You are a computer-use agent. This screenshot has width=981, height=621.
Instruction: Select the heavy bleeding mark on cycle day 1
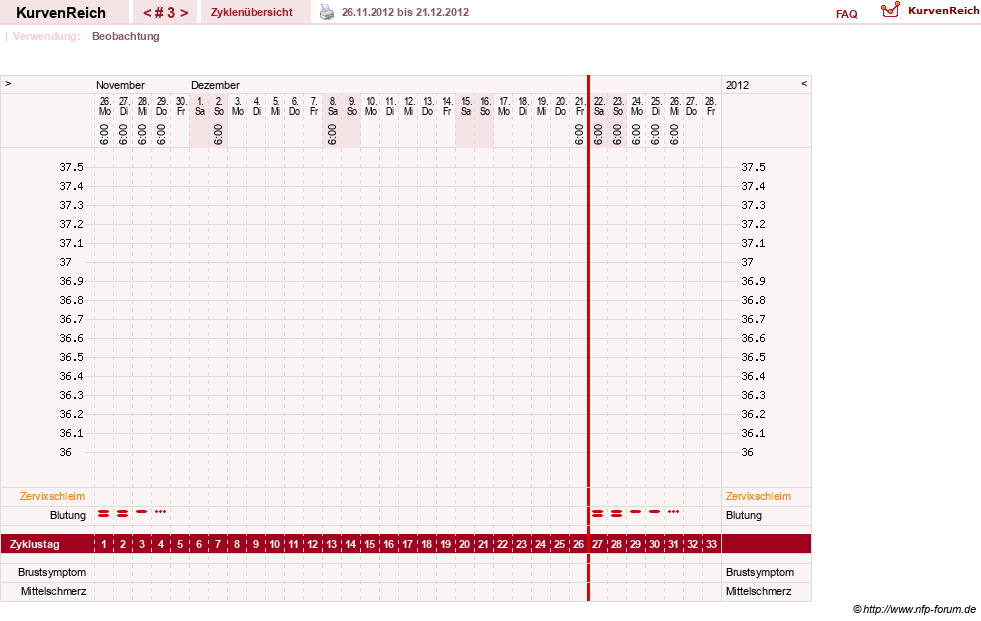[x=104, y=513]
